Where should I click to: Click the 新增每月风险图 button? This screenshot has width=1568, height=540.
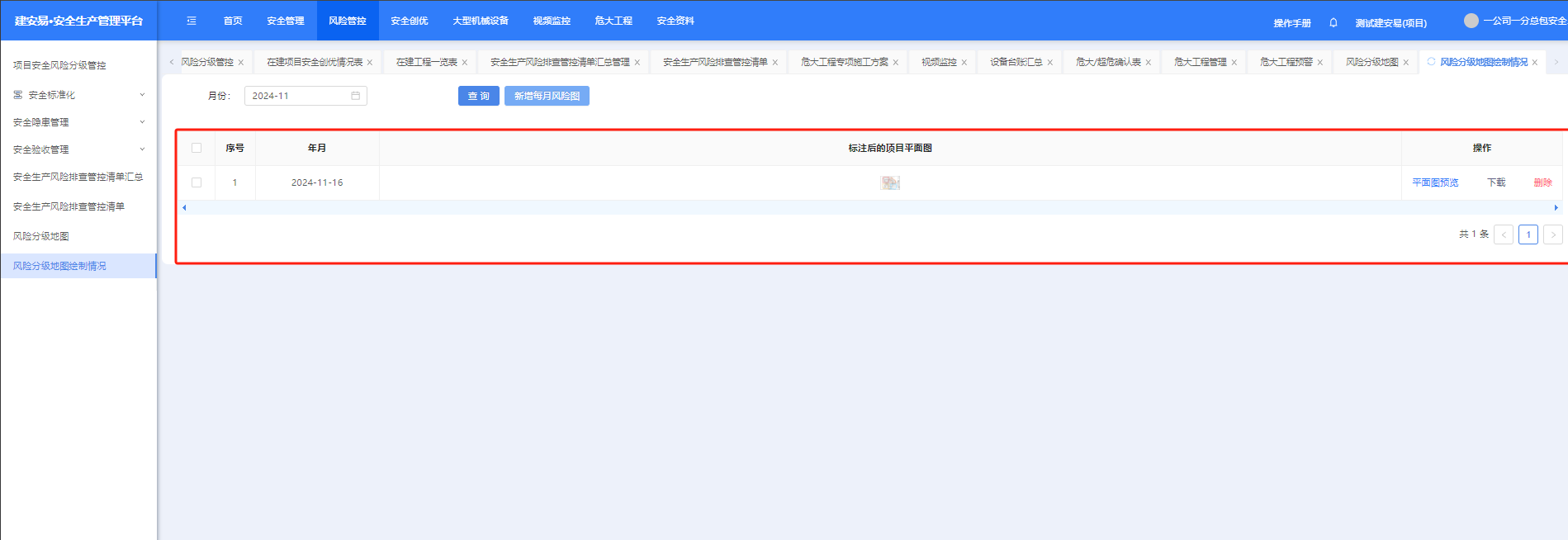(x=547, y=96)
